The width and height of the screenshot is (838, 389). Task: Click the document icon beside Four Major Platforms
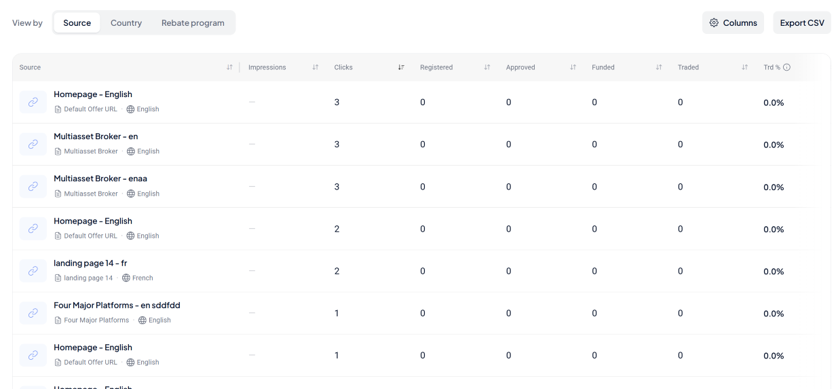pos(58,320)
